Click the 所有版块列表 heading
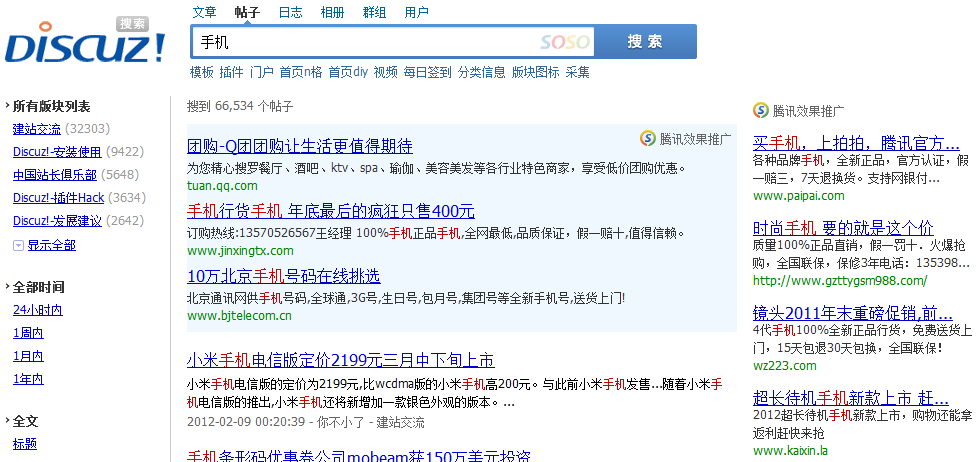 52,107
